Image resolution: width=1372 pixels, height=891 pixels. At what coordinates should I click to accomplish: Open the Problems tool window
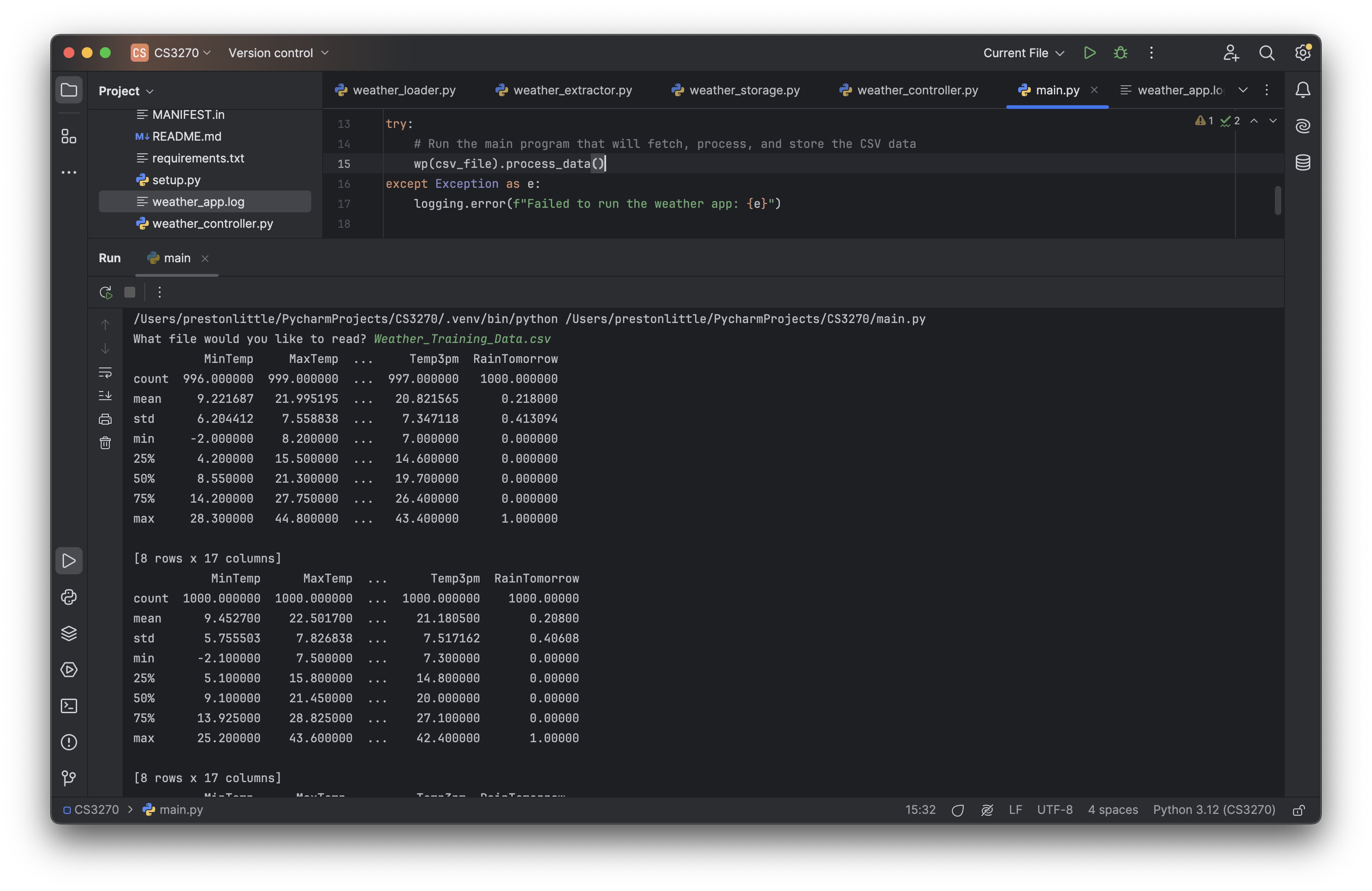point(69,742)
